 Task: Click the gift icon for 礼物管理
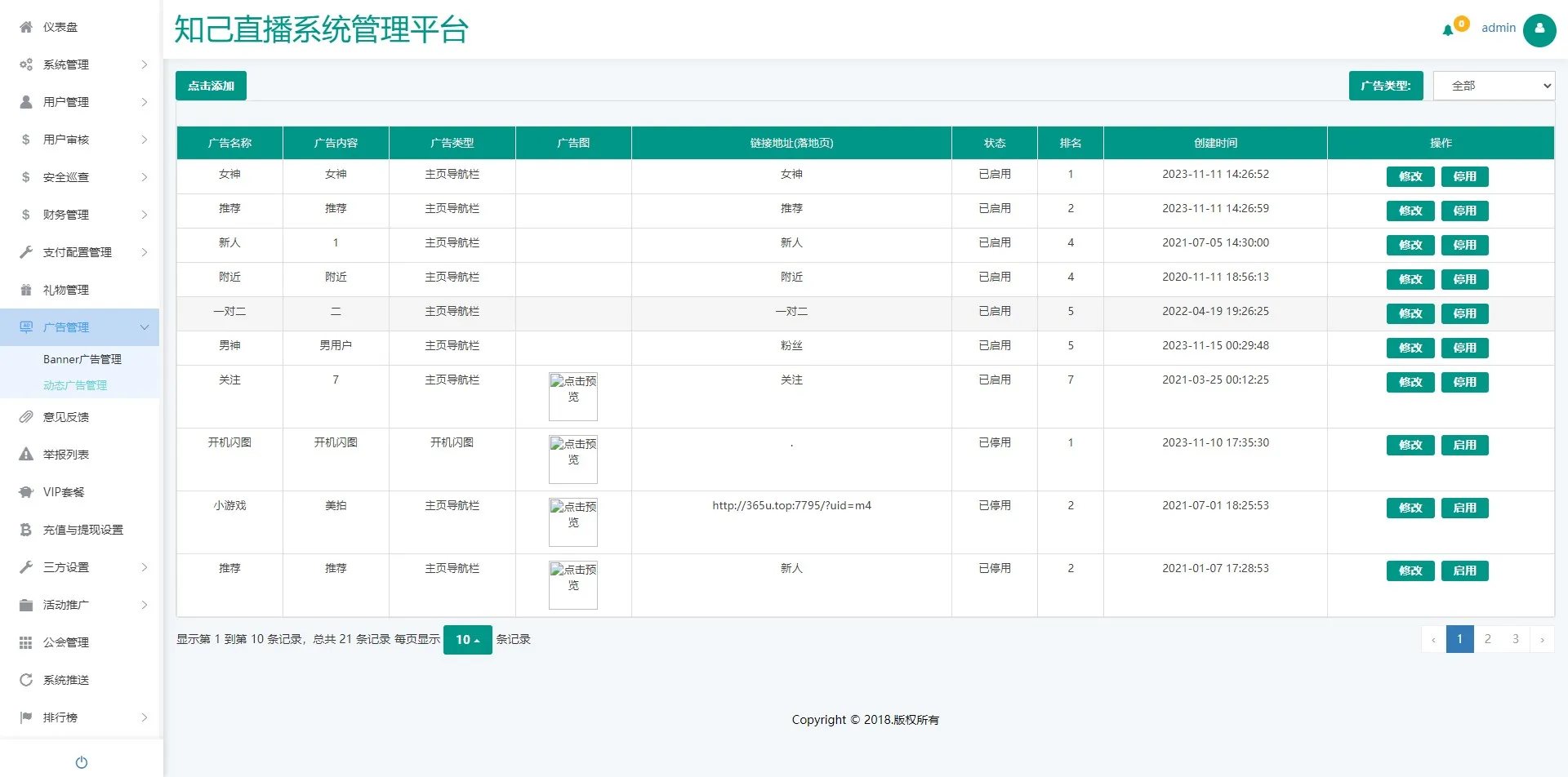click(x=26, y=290)
